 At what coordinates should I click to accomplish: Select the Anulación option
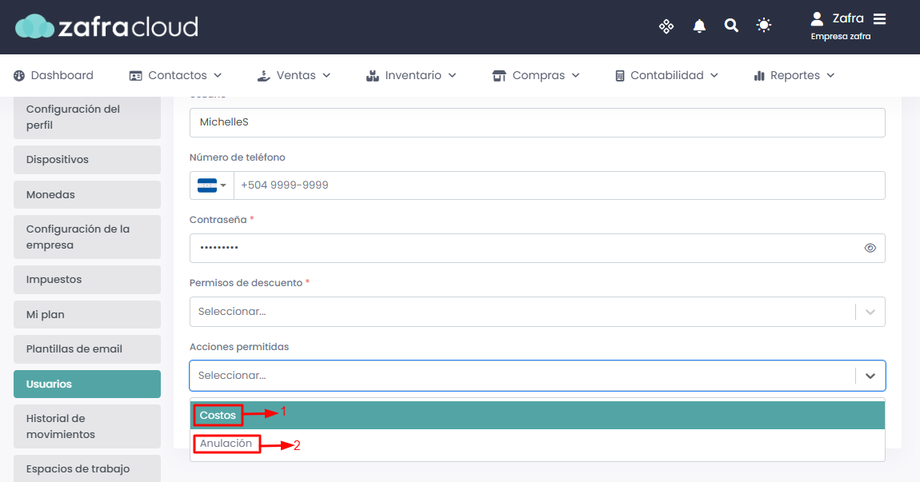click(x=537, y=444)
